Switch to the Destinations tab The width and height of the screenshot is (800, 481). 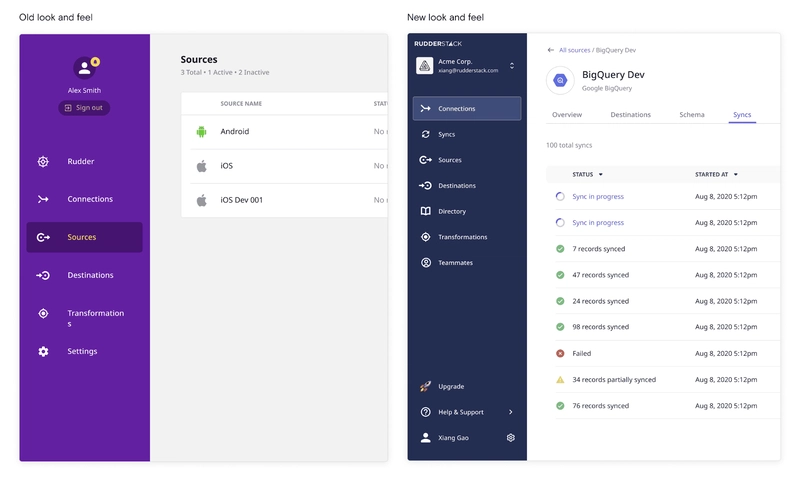(x=631, y=115)
